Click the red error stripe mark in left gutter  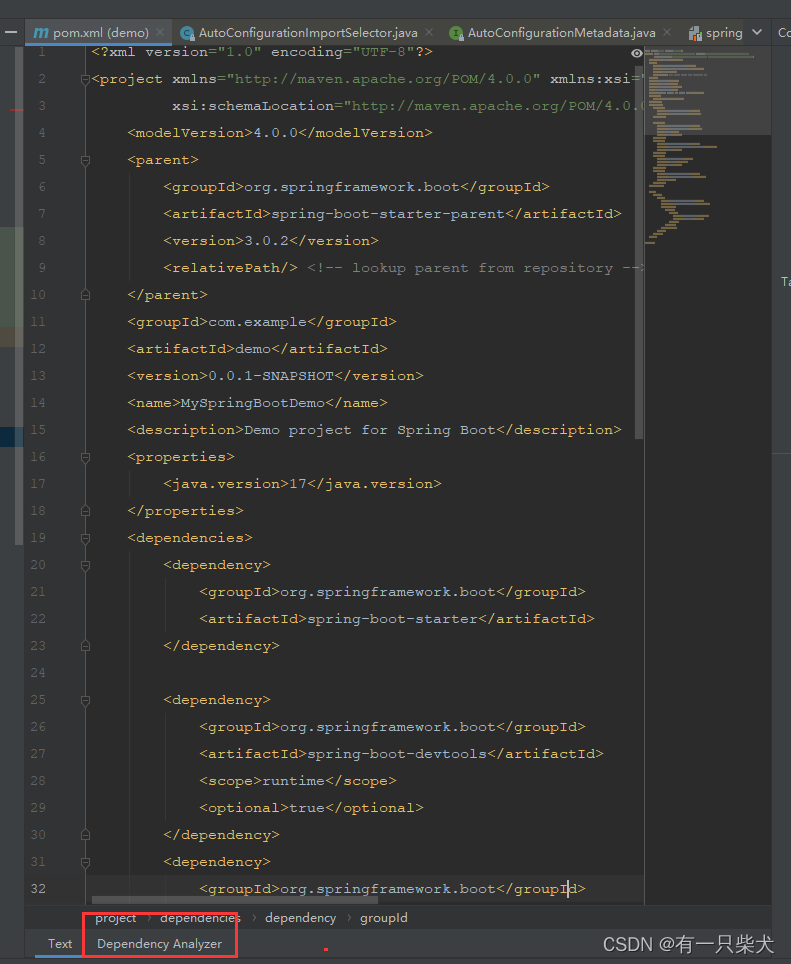pos(17,110)
